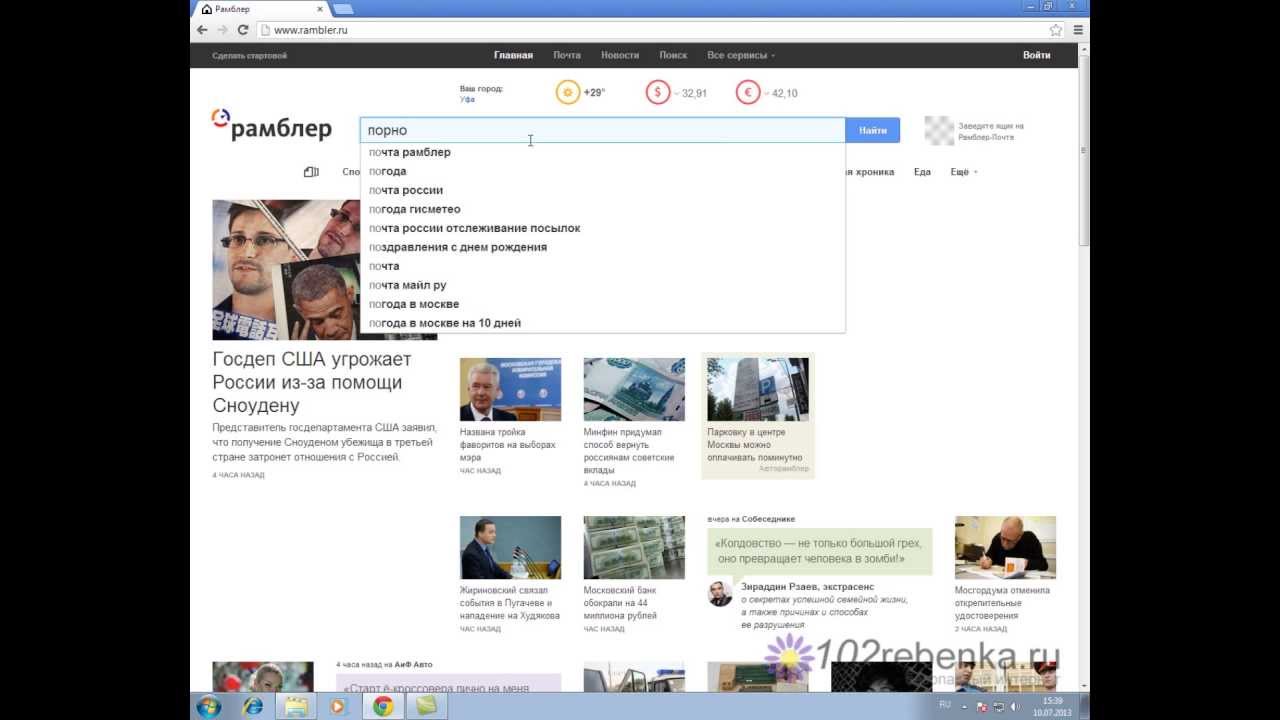This screenshot has width=1280, height=720.
Task: Open the parking building thumbnail
Action: click(x=757, y=389)
